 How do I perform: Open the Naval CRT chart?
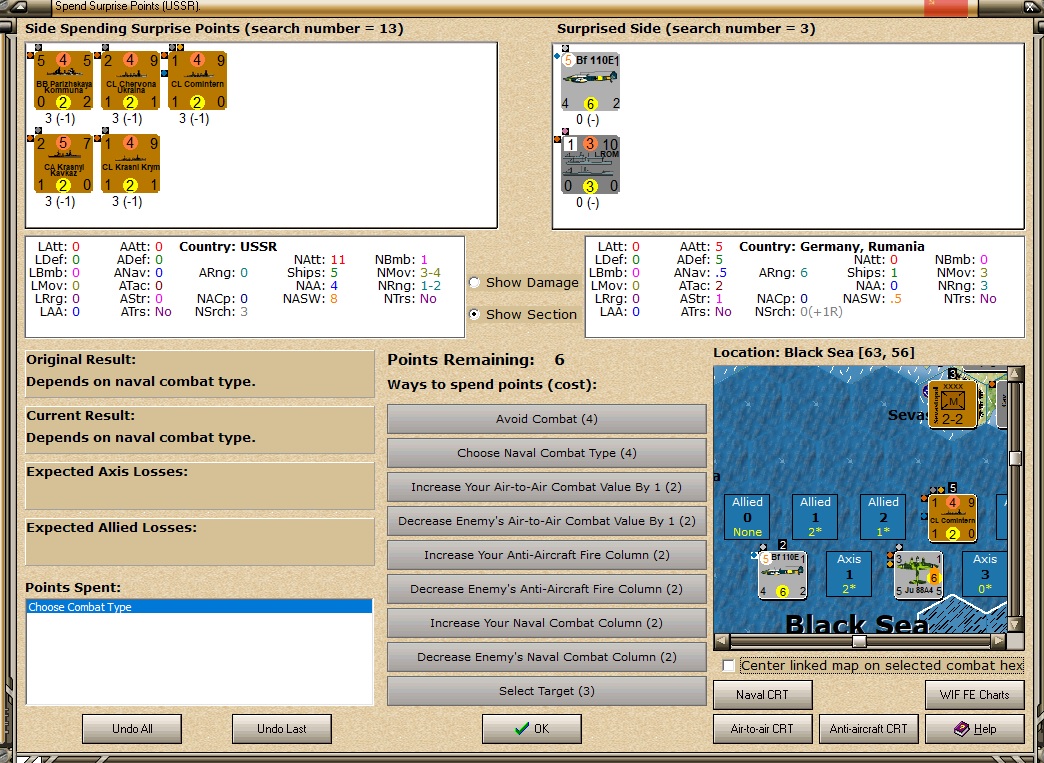pos(762,694)
